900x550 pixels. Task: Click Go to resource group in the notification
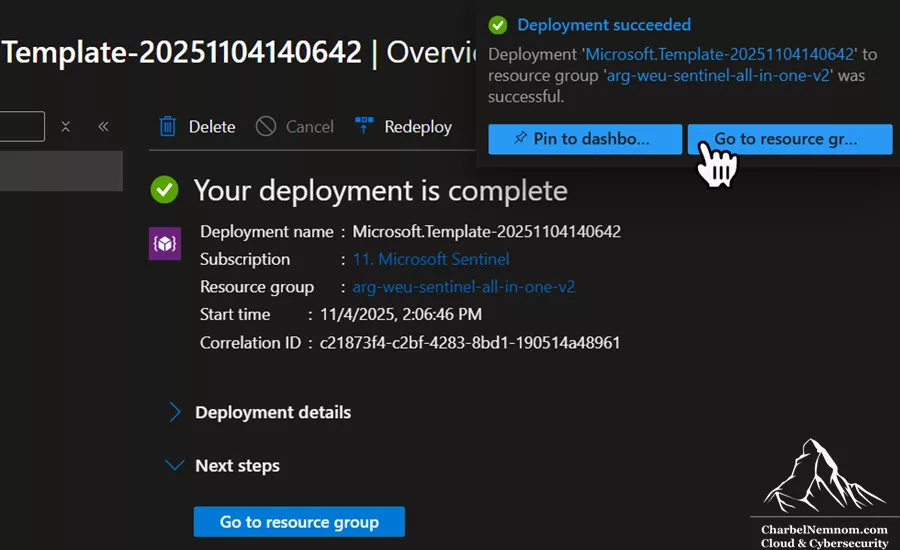(x=790, y=139)
